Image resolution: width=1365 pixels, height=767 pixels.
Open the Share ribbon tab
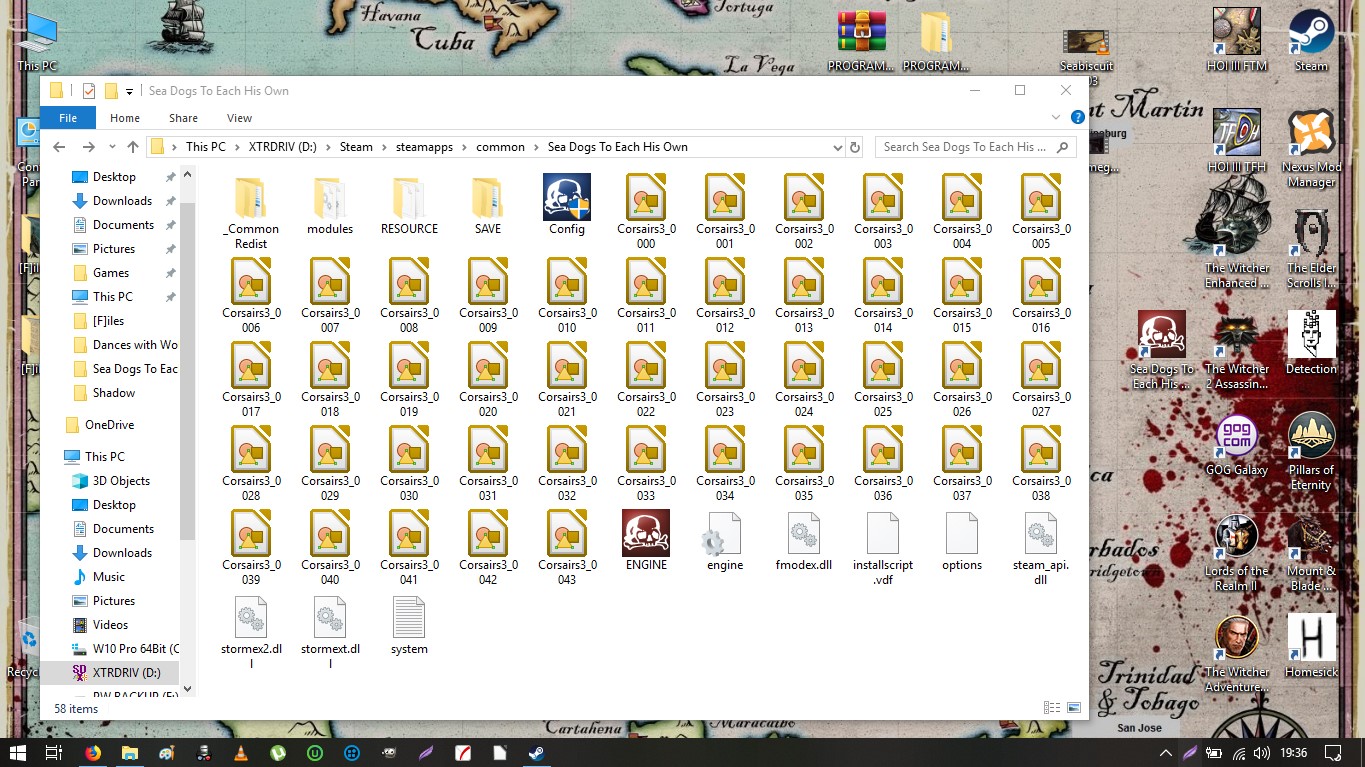click(x=183, y=117)
